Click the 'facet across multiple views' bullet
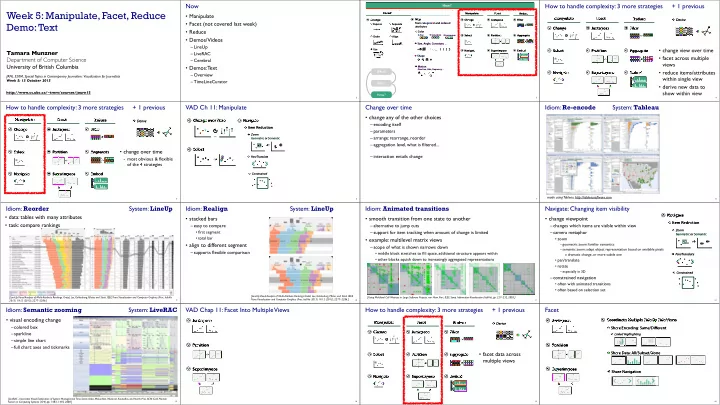Screen dimensions: 720x405 point(685,62)
